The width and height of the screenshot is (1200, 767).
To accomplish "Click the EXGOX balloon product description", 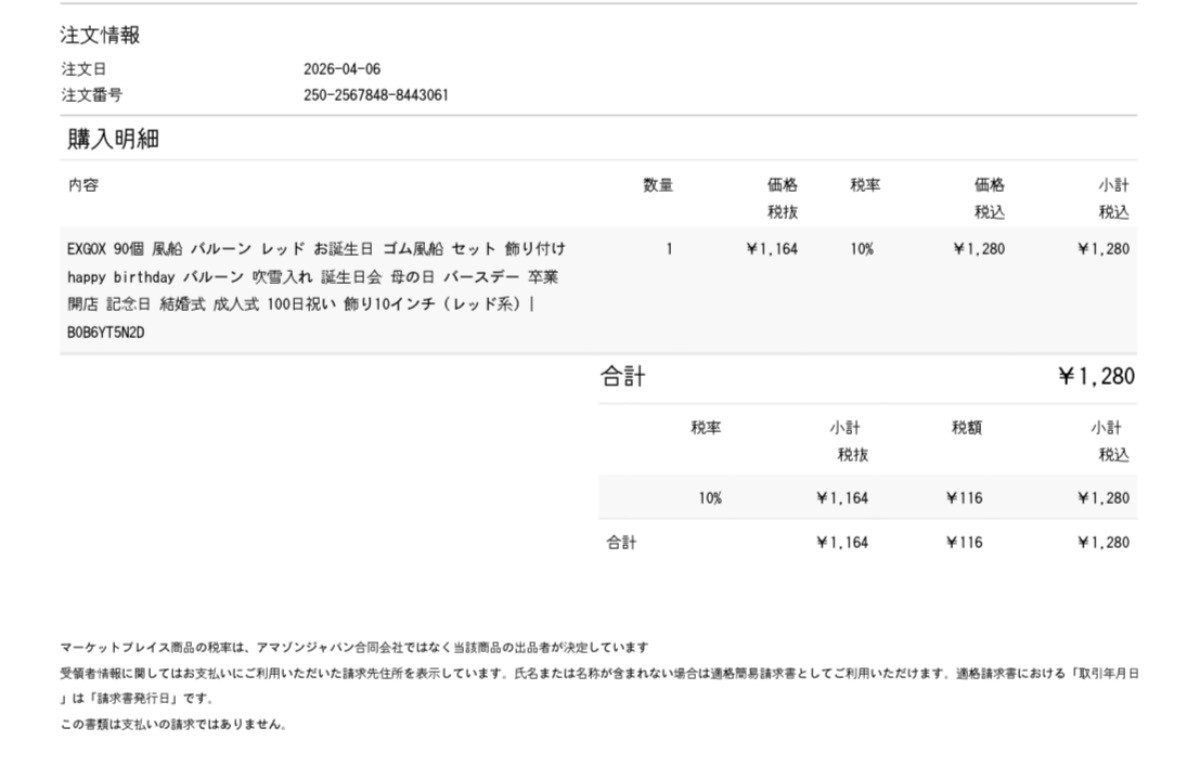I will pyautogui.click(x=316, y=276).
